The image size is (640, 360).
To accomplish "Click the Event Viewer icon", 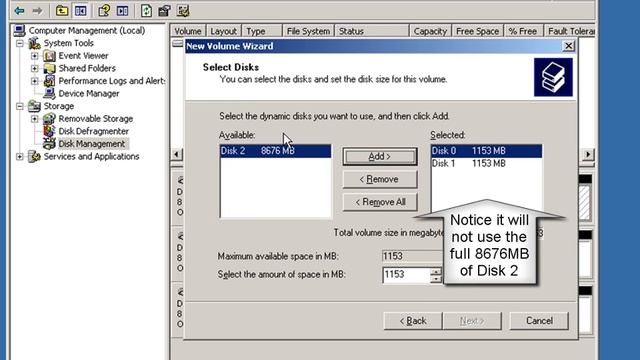I will tap(49, 56).
